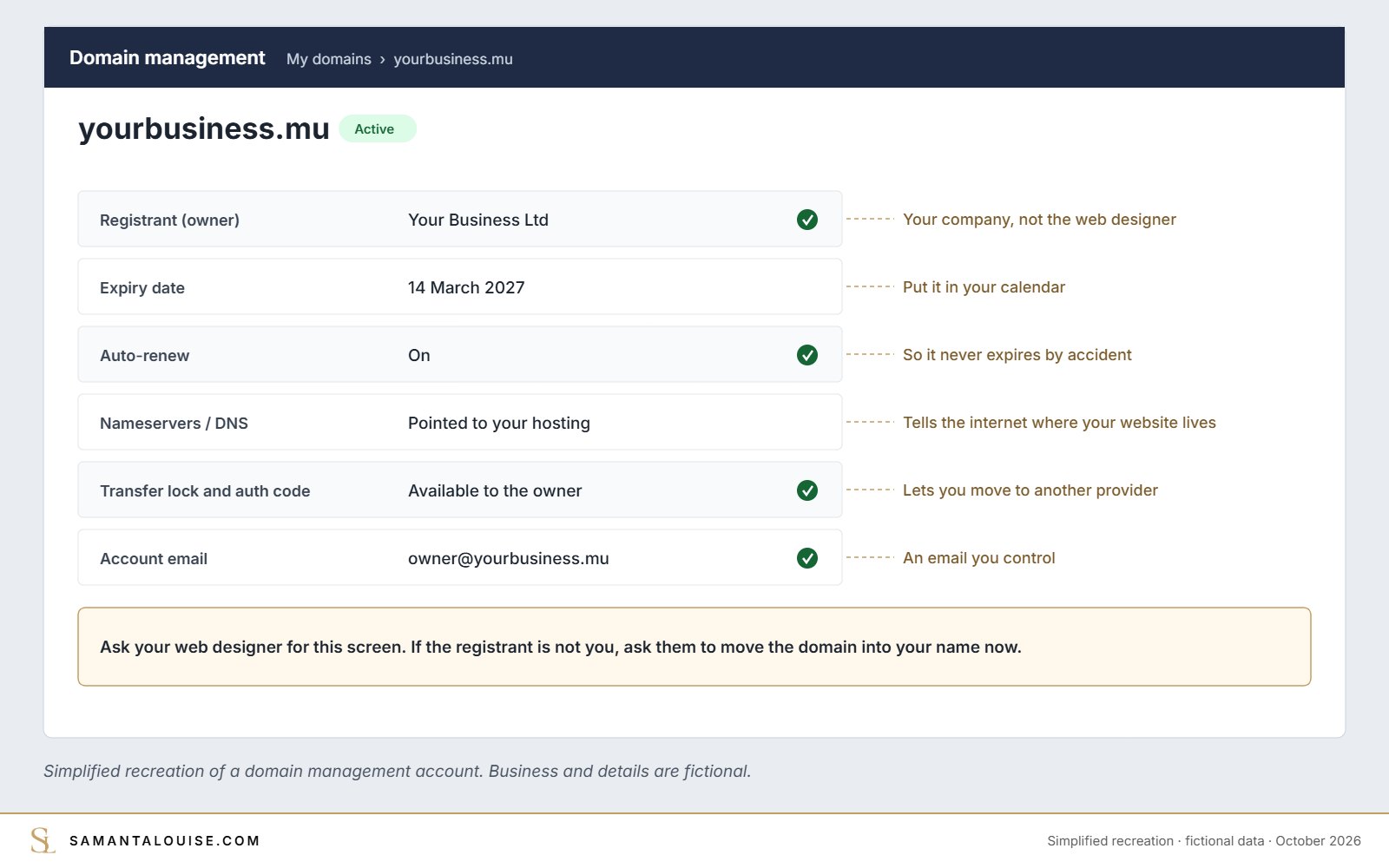
Task: Select the Expiry date label
Action: tap(142, 288)
